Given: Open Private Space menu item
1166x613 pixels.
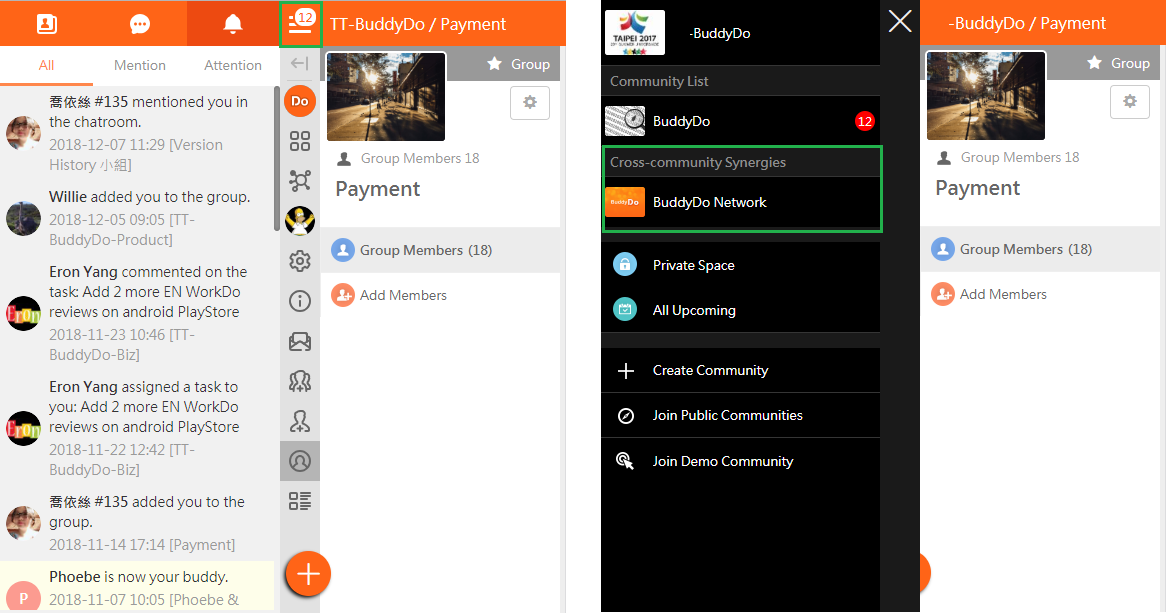Looking at the screenshot, I should [x=741, y=266].
